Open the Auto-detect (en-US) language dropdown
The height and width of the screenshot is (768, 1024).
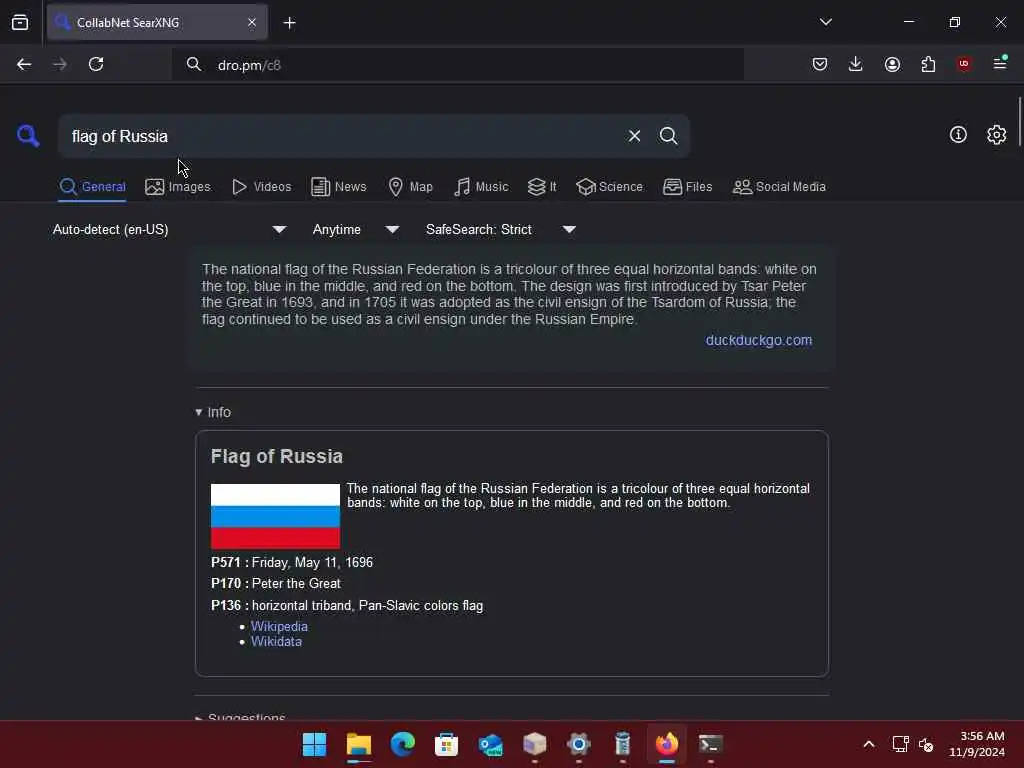point(169,229)
